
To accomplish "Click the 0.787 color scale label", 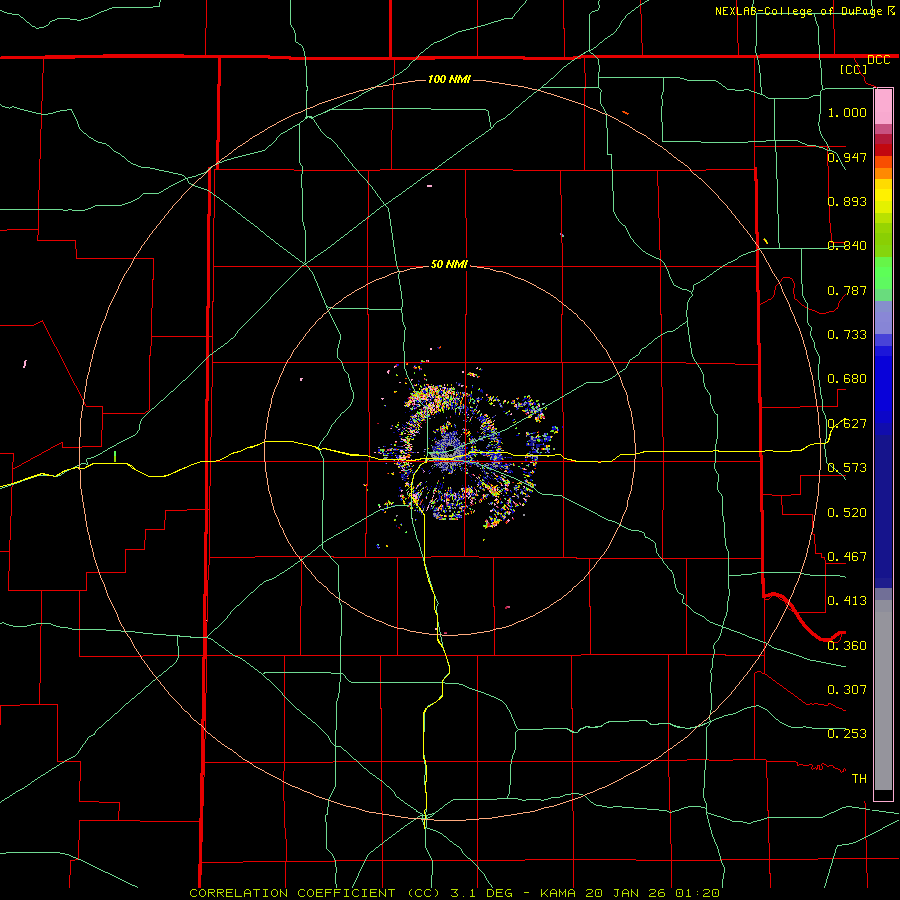I will (847, 290).
